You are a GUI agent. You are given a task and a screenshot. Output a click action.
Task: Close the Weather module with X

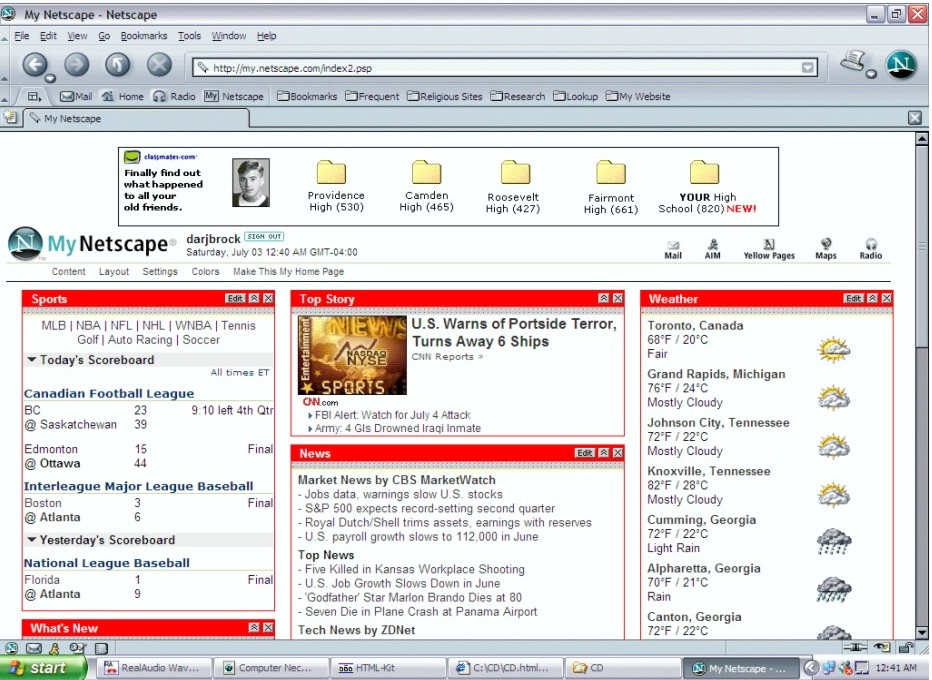click(x=886, y=298)
